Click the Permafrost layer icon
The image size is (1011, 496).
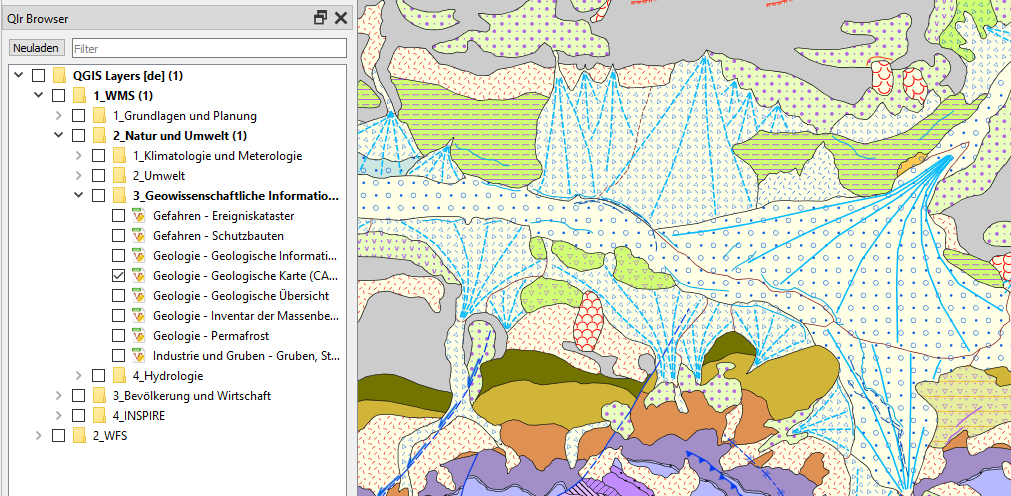139,336
